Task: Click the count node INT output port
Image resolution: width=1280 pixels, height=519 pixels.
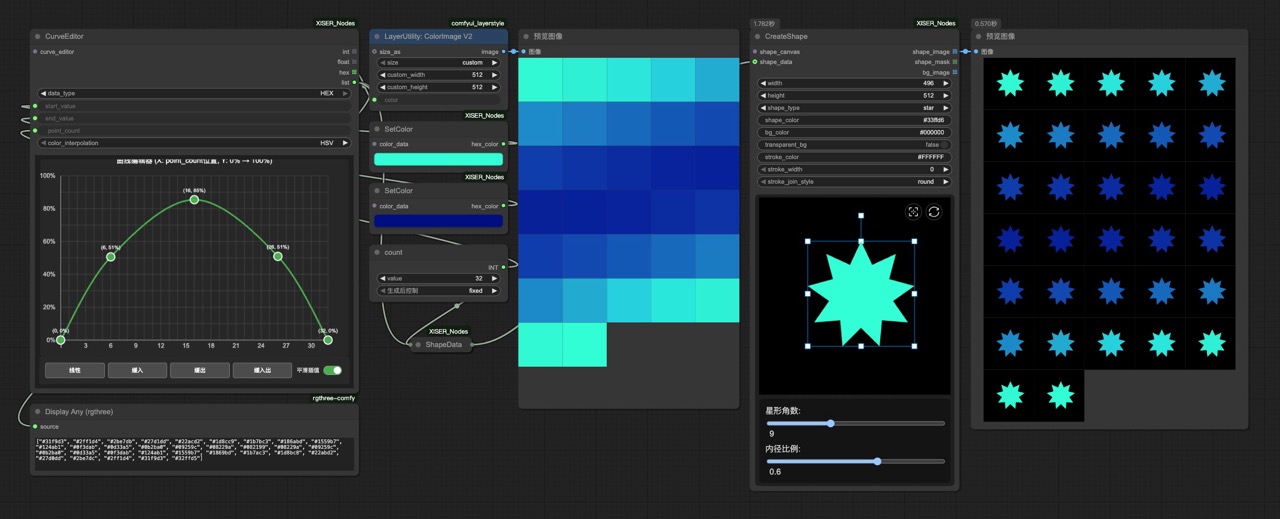Action: [503, 267]
